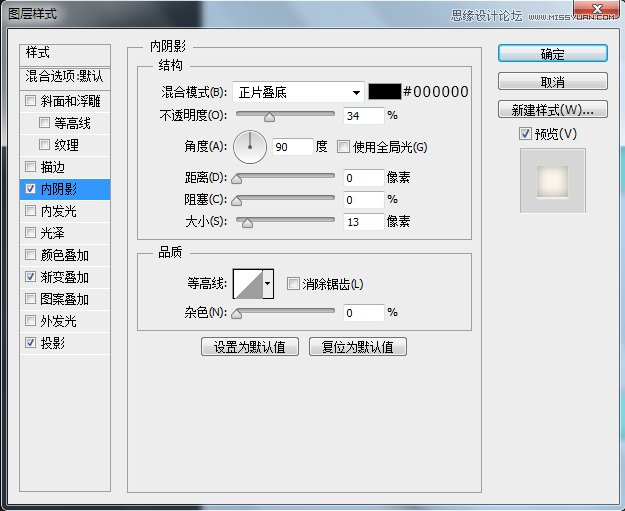Click 设置为默认值 button
The image size is (625, 511).
click(x=250, y=347)
